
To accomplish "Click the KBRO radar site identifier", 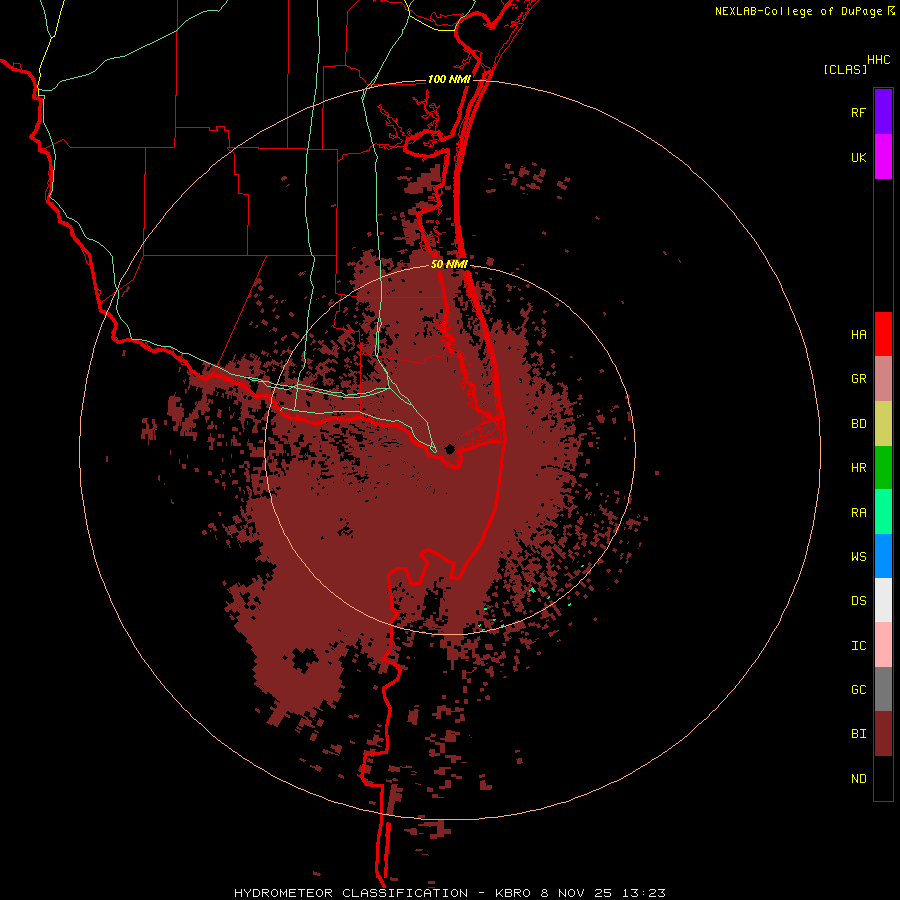I will [x=513, y=893].
